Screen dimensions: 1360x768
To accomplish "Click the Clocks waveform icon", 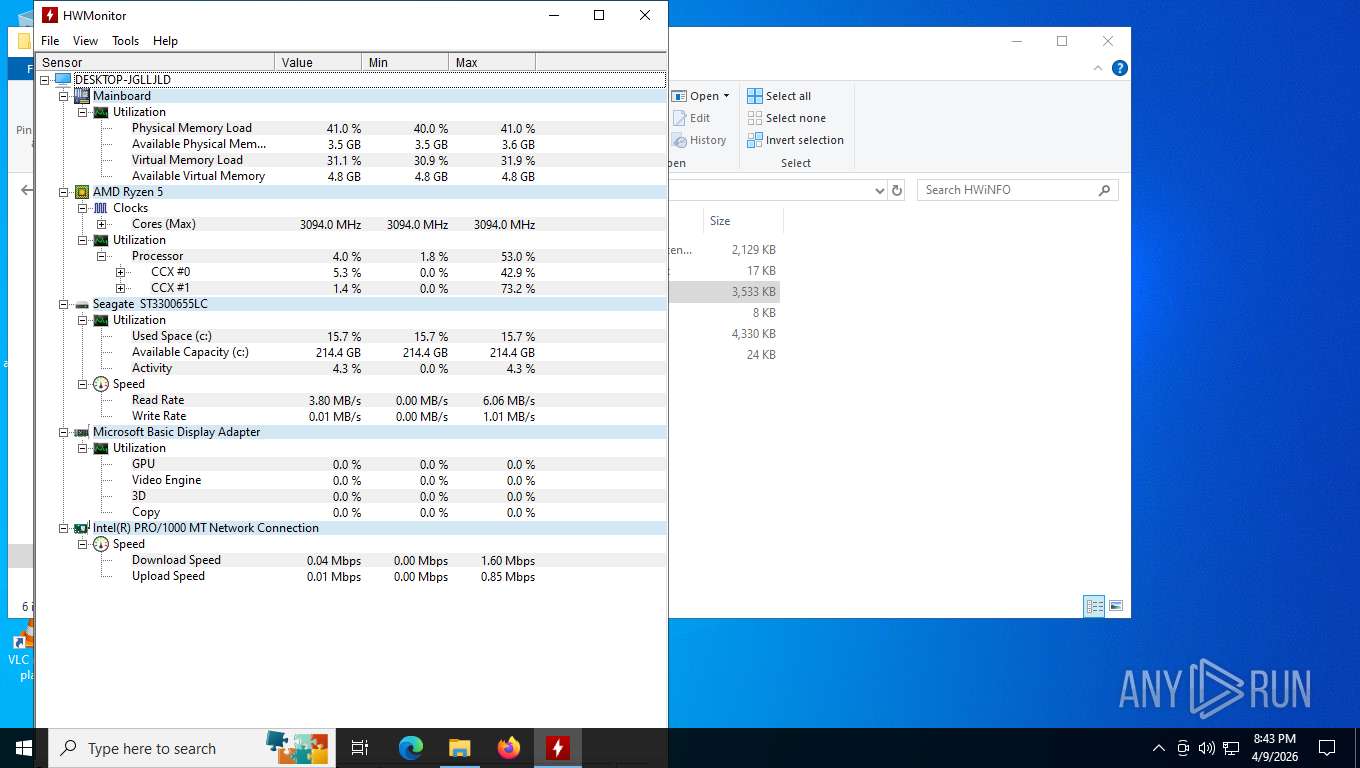I will [101, 208].
